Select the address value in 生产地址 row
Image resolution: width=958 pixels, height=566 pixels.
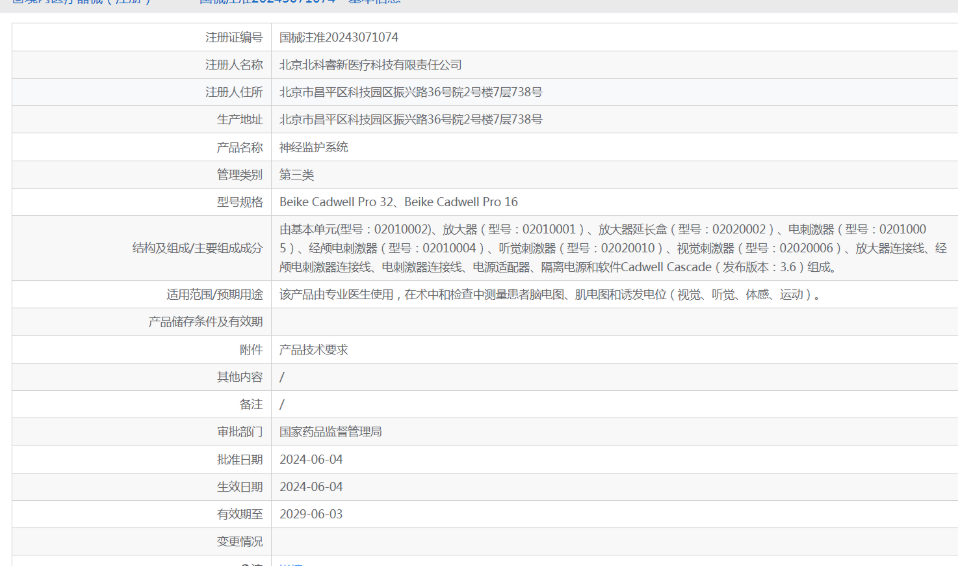(411, 120)
